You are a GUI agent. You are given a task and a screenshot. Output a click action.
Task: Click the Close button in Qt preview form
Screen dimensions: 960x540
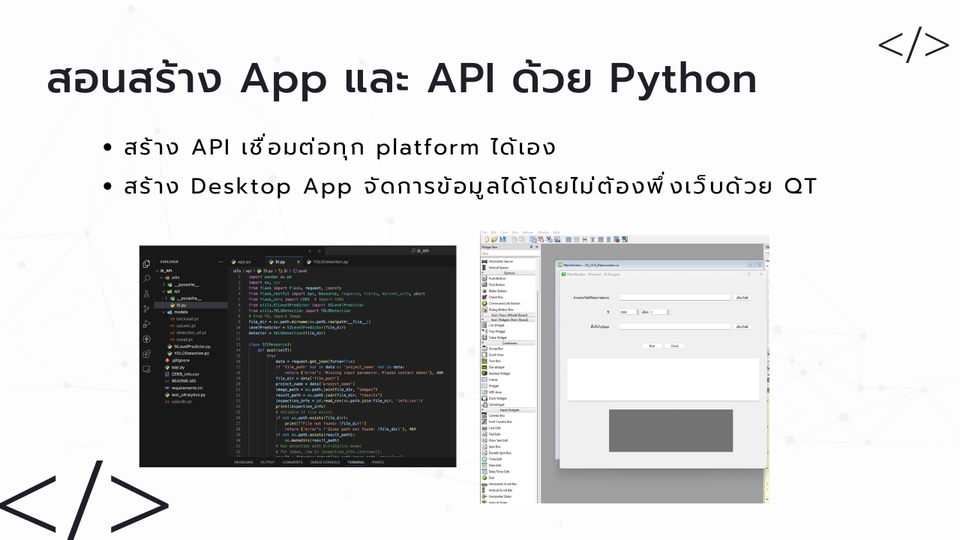coord(674,346)
